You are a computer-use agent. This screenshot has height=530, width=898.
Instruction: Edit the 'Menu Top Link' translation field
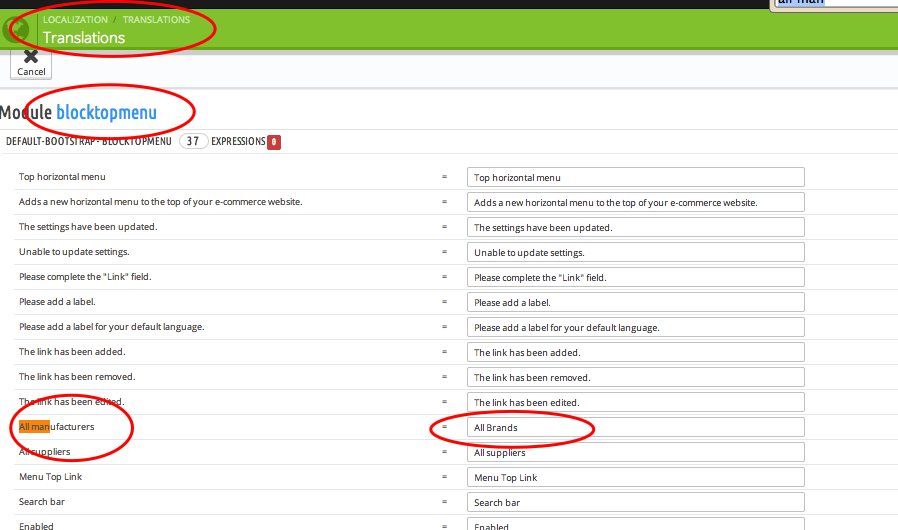(x=636, y=477)
